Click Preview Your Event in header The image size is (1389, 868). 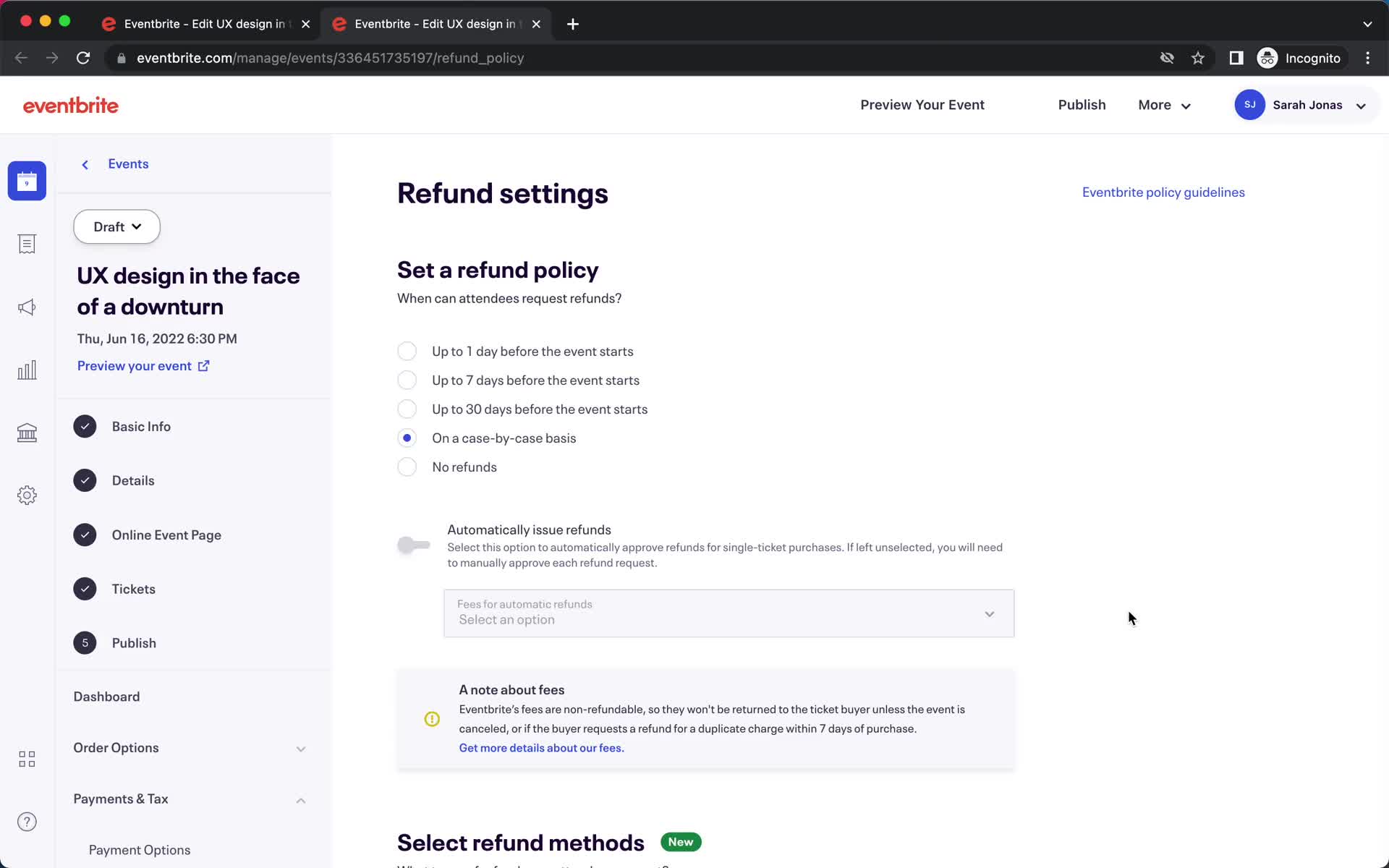point(922,105)
